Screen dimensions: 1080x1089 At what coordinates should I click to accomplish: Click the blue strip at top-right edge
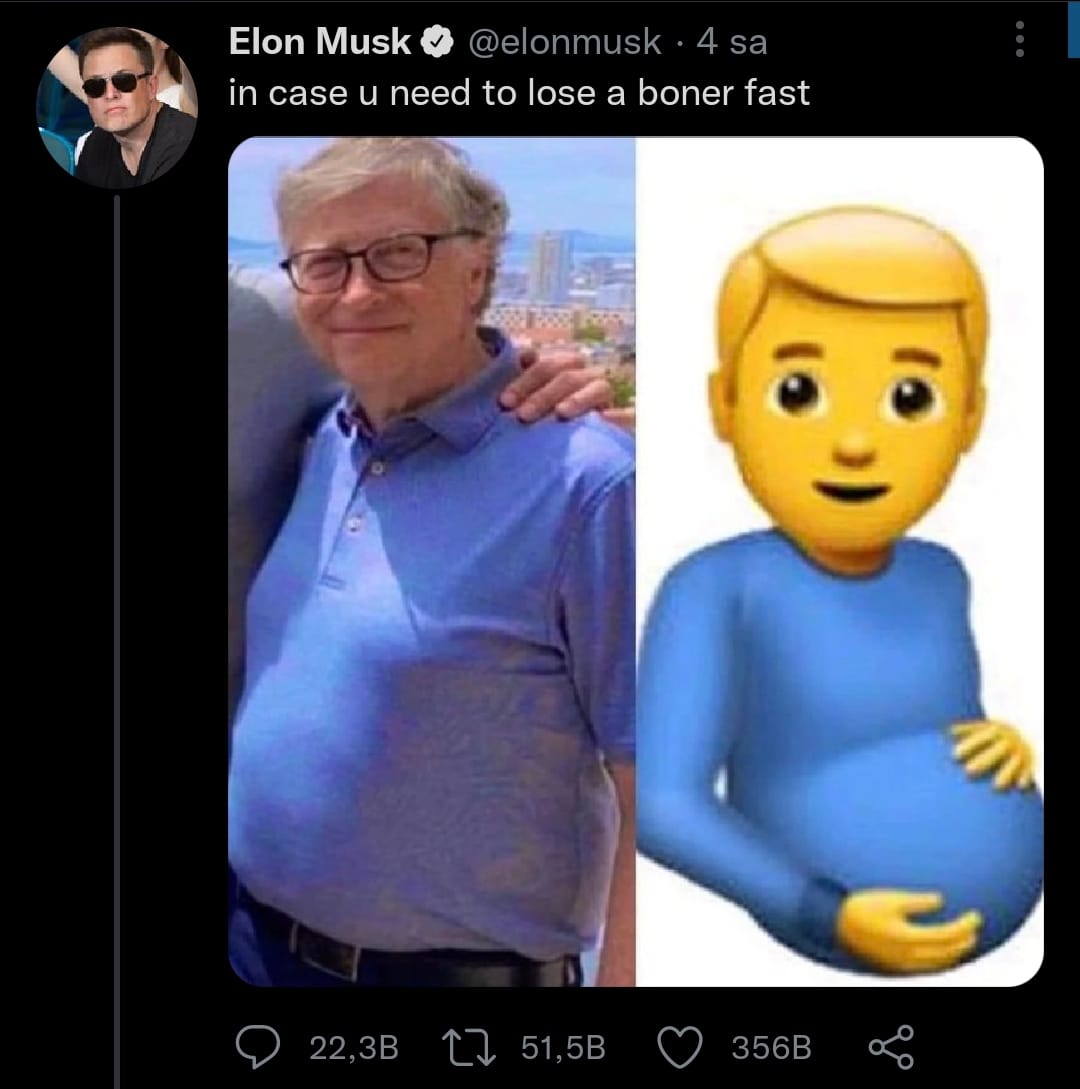(1074, 30)
